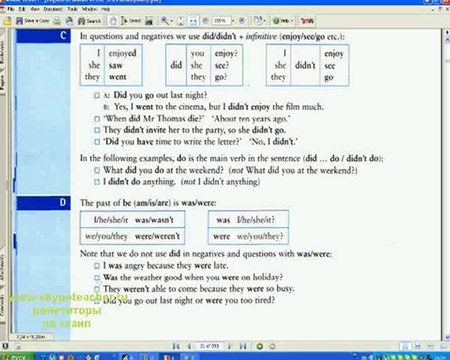This screenshot has width=450, height=360.
Task: Click the page number field
Action: 209,346
